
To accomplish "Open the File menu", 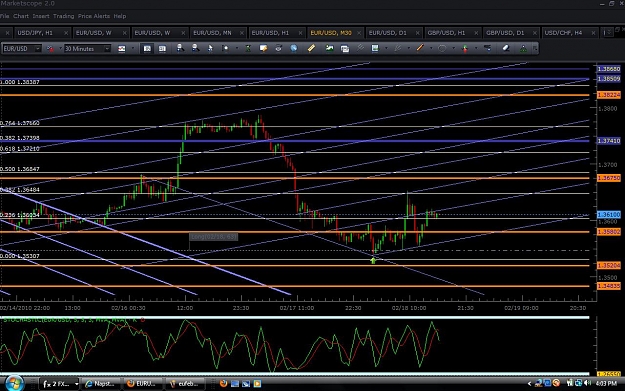I will [4, 16].
